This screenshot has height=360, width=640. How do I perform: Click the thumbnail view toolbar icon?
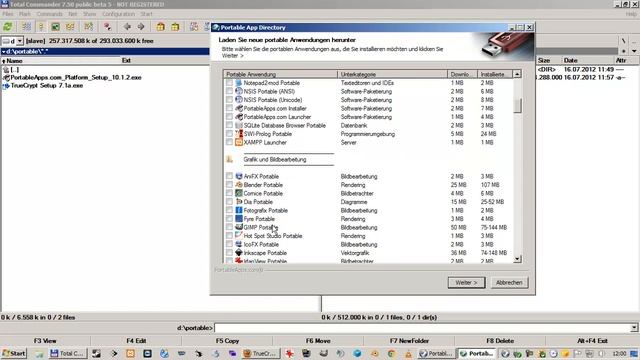tap(55, 27)
